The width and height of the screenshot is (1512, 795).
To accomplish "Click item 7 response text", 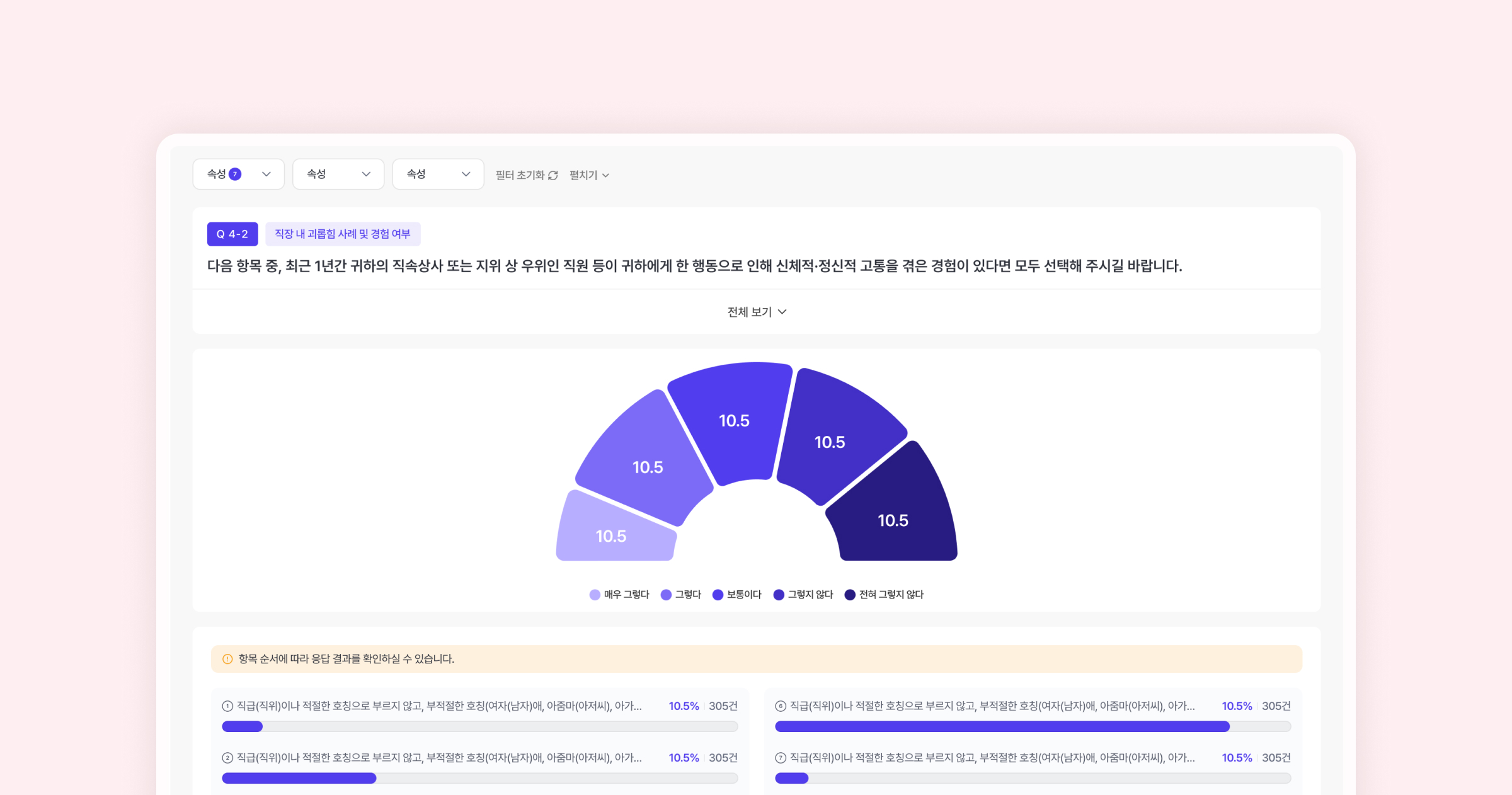I will tap(992, 758).
